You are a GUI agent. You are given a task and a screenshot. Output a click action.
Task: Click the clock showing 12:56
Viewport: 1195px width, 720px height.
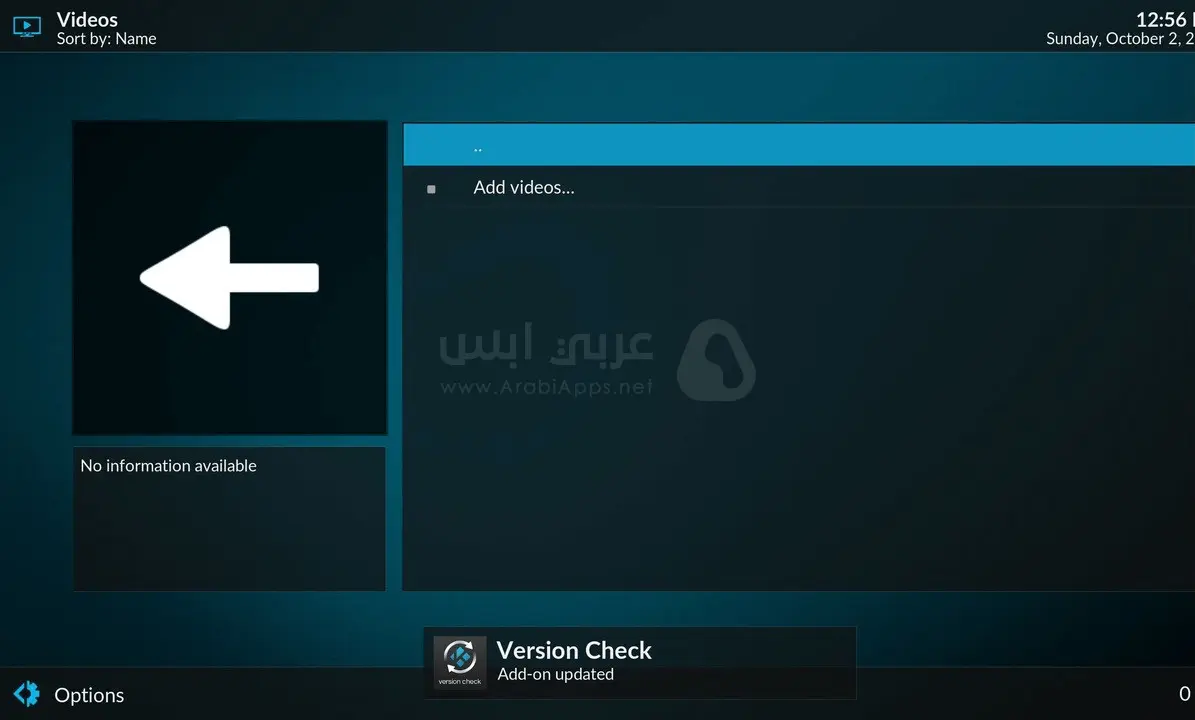tap(1163, 19)
